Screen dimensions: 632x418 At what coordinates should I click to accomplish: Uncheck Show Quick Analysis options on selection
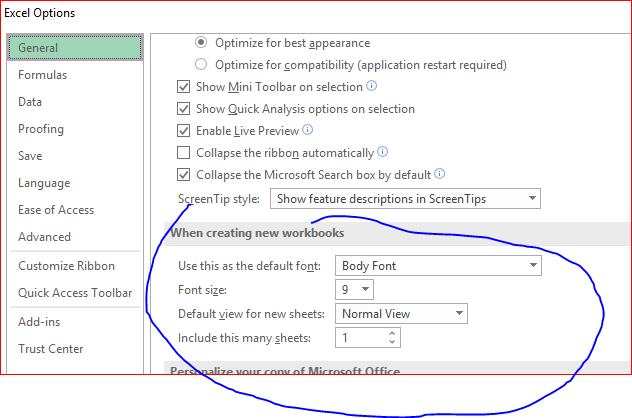(x=183, y=109)
